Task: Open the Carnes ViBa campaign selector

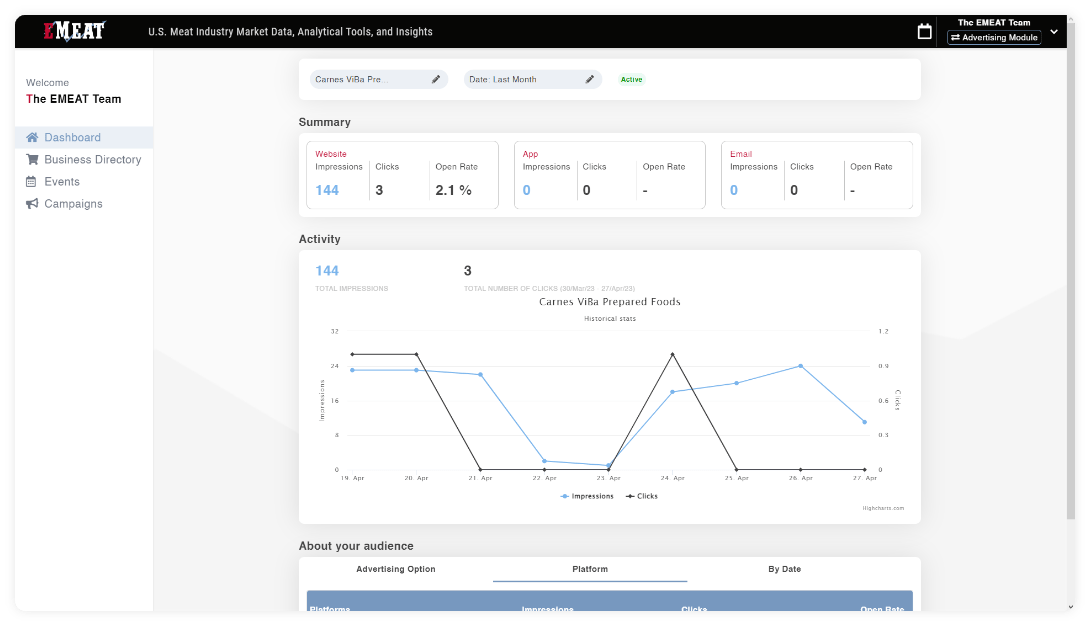Action: (368, 79)
